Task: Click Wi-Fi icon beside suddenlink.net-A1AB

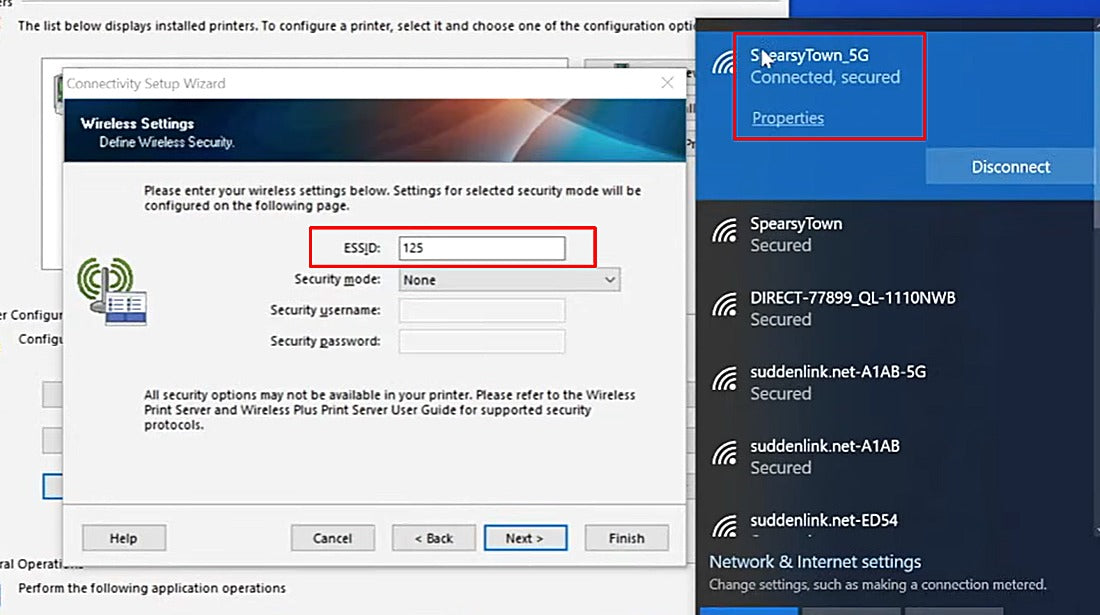Action: pos(724,454)
